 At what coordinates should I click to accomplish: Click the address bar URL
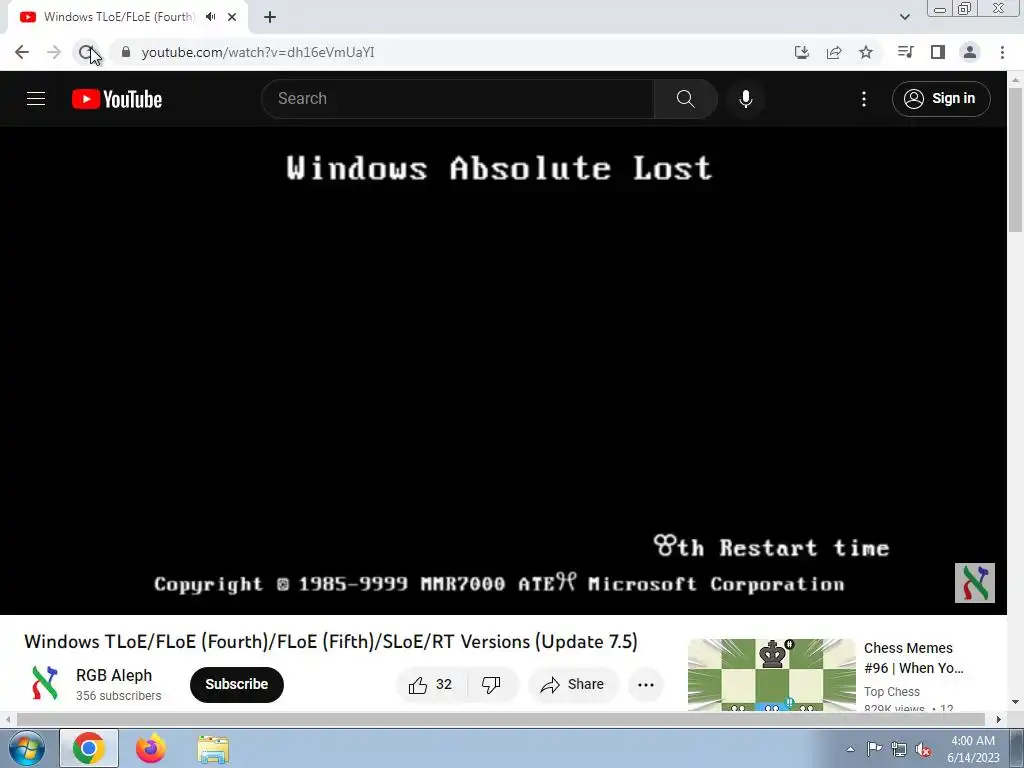coord(258,52)
